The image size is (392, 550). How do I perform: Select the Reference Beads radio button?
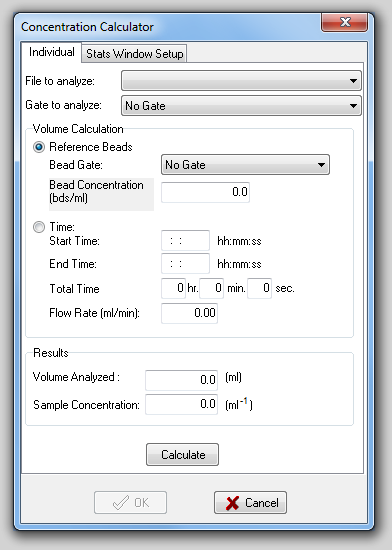point(39,147)
